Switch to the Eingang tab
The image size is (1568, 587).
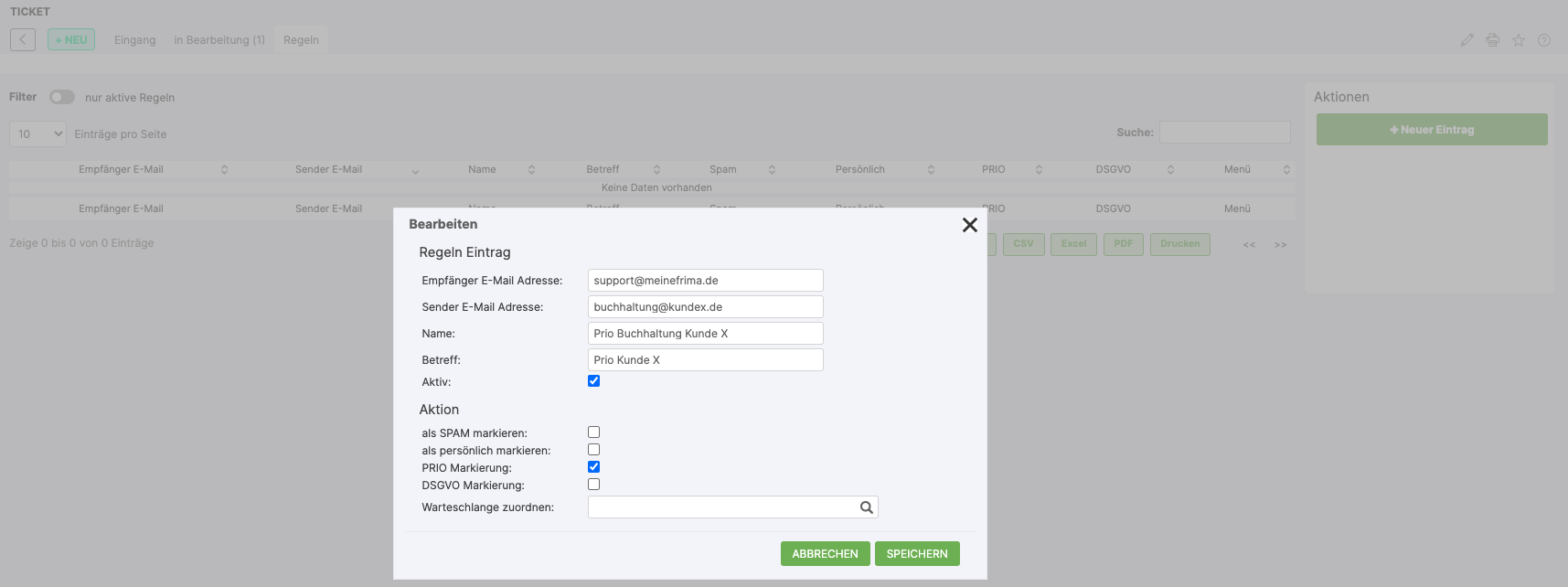[134, 40]
